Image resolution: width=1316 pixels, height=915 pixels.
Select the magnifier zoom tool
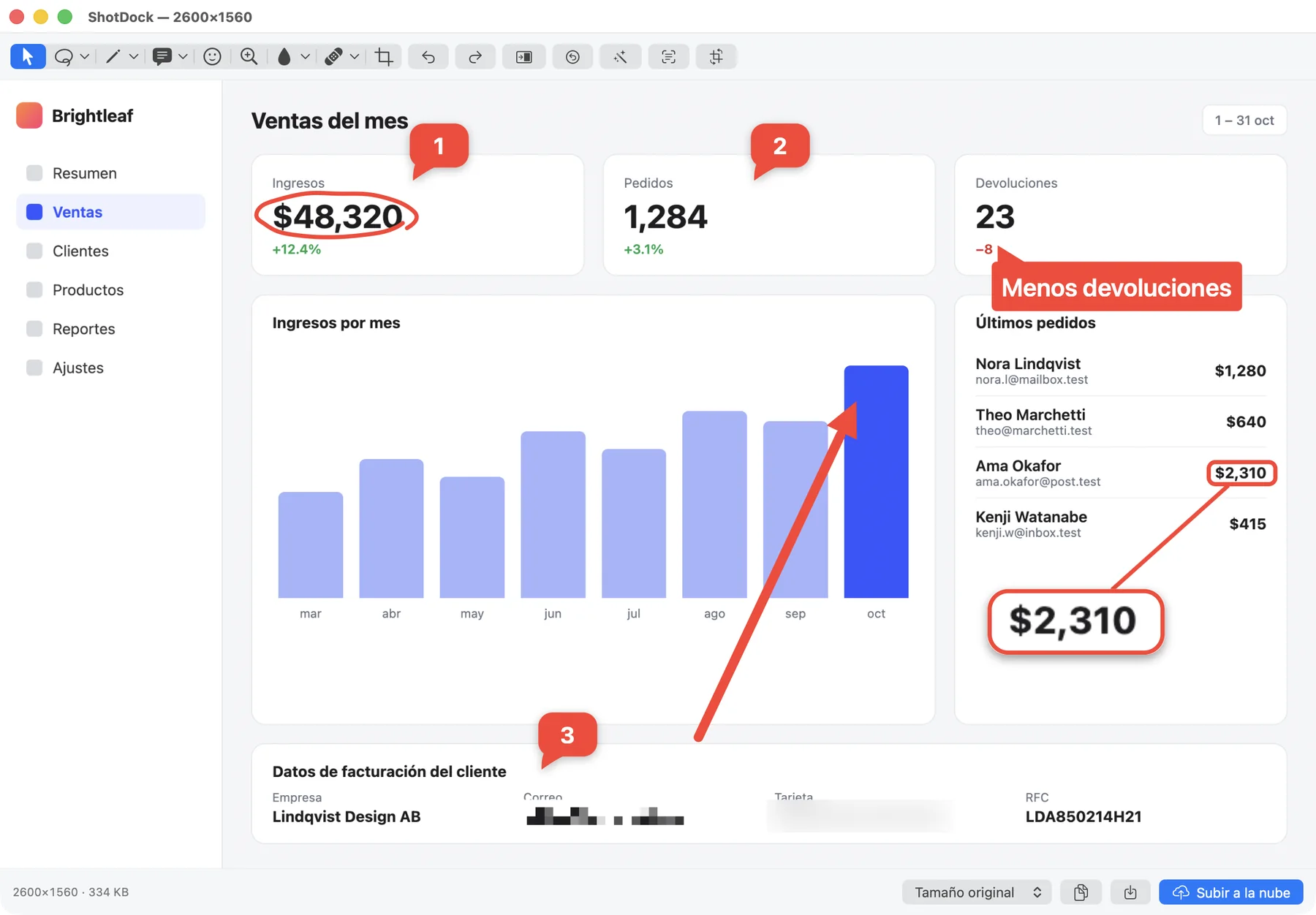249,56
